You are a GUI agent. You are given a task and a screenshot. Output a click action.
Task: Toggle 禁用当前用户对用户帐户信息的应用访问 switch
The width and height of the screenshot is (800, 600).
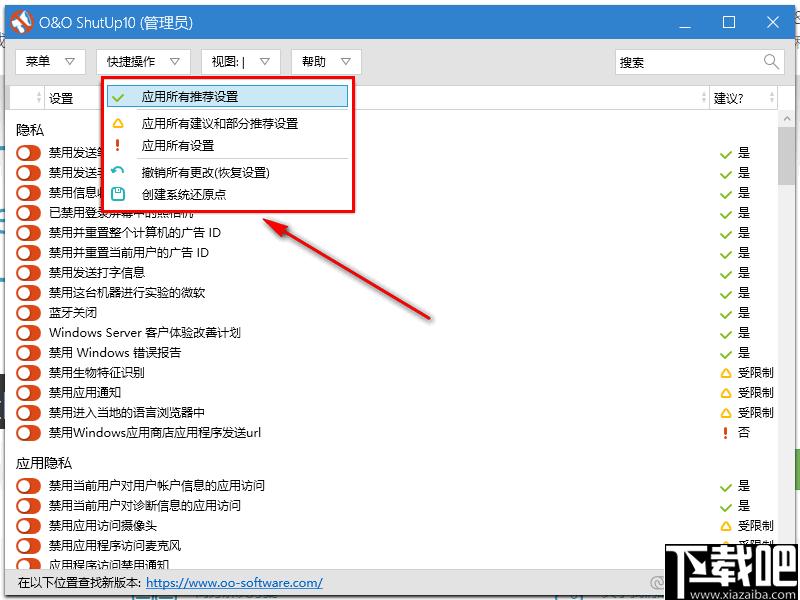[x=28, y=486]
